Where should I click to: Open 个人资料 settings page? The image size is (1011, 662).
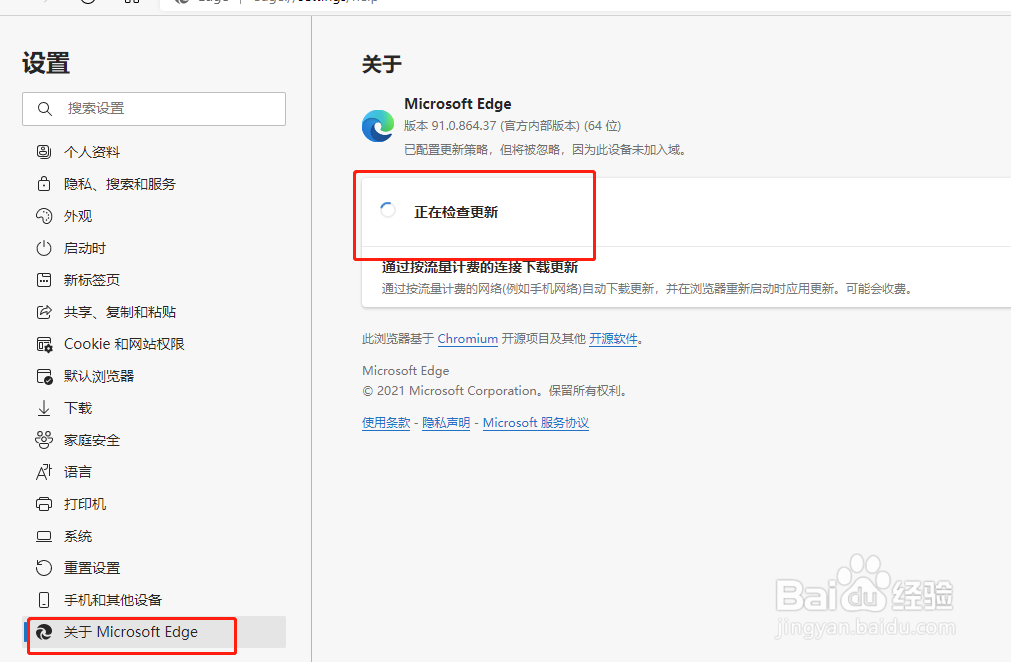[154, 152]
